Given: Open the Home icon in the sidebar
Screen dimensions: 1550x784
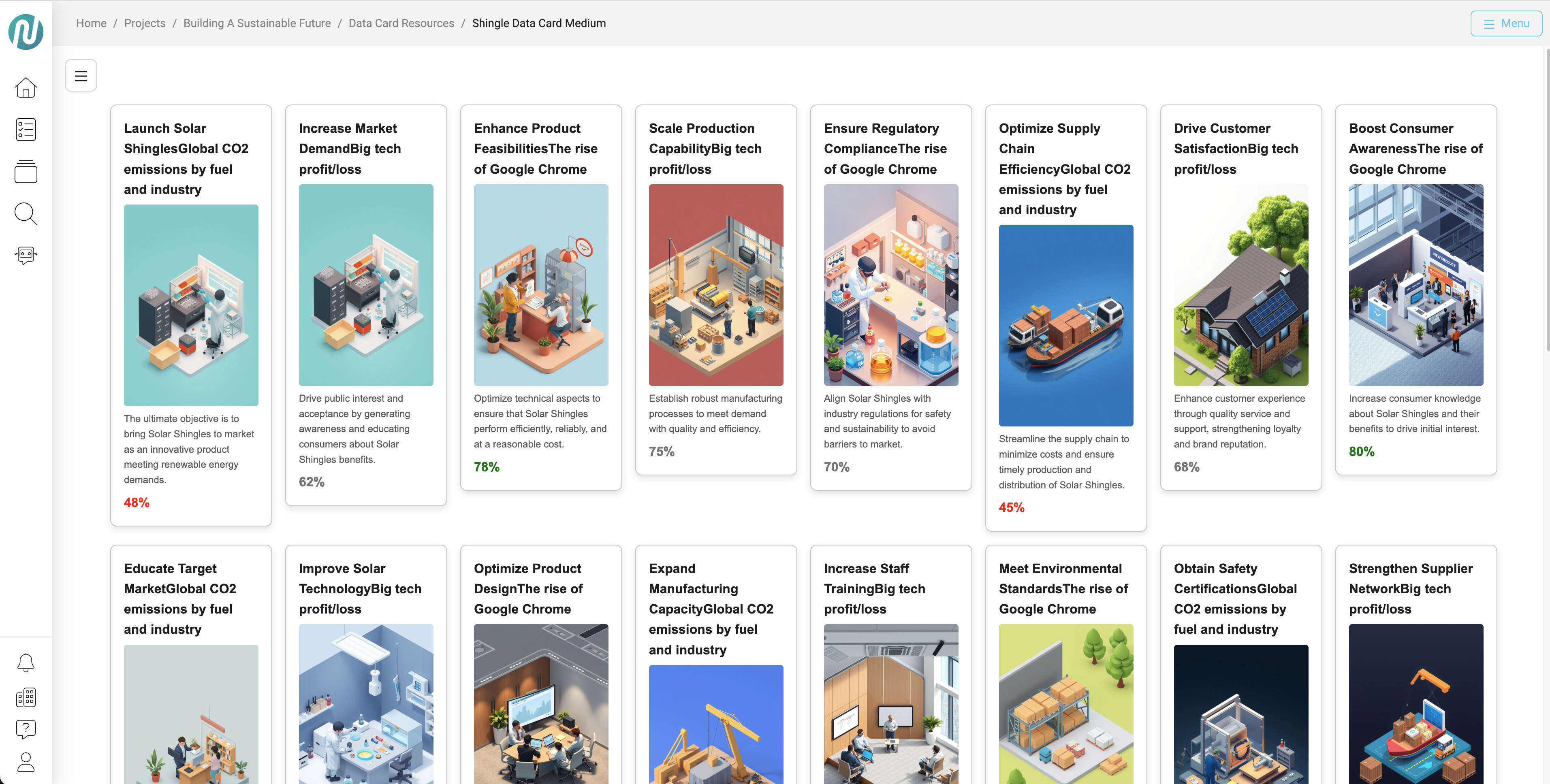Looking at the screenshot, I should (26, 88).
